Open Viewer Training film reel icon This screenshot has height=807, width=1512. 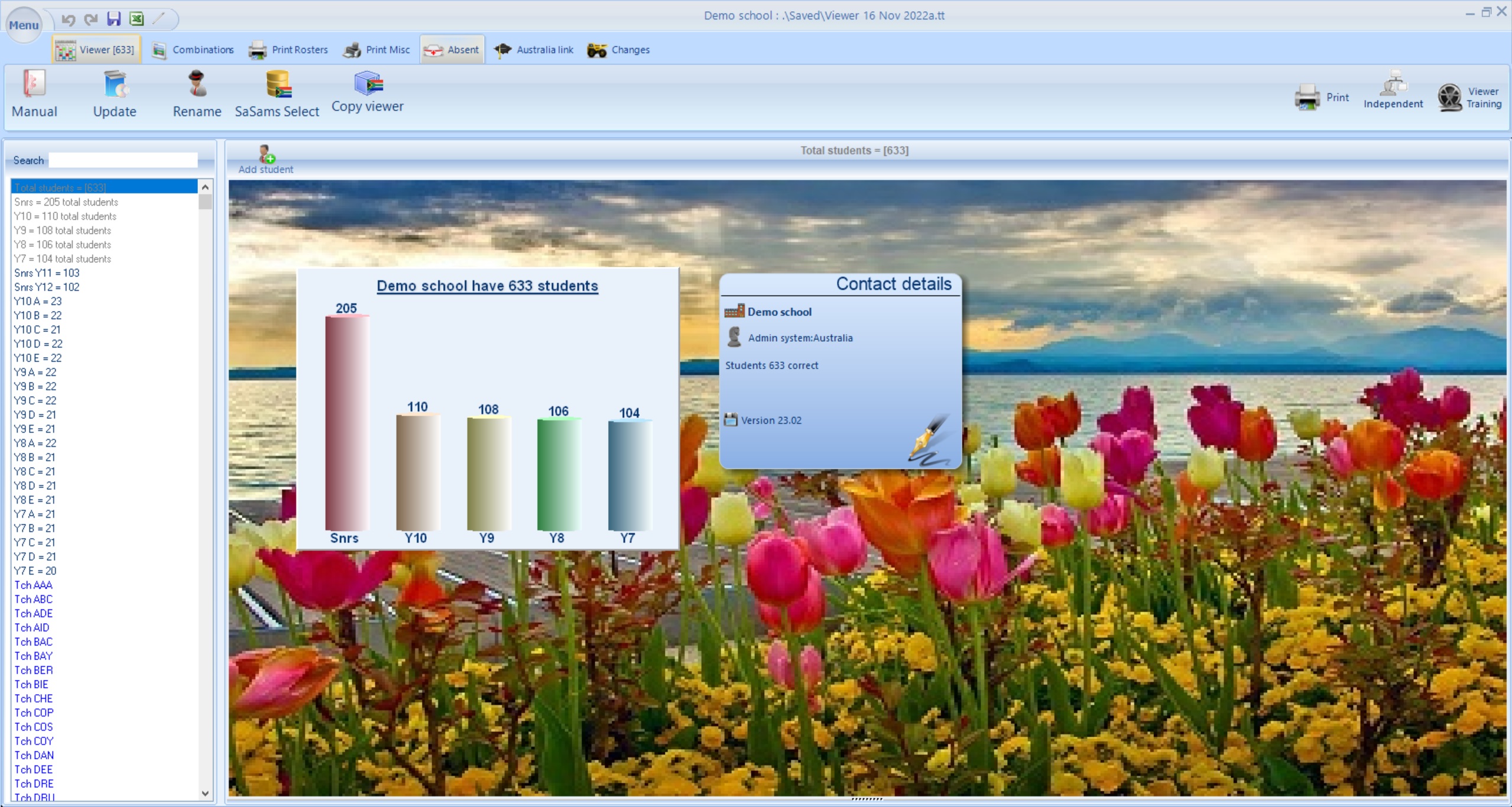tap(1450, 97)
